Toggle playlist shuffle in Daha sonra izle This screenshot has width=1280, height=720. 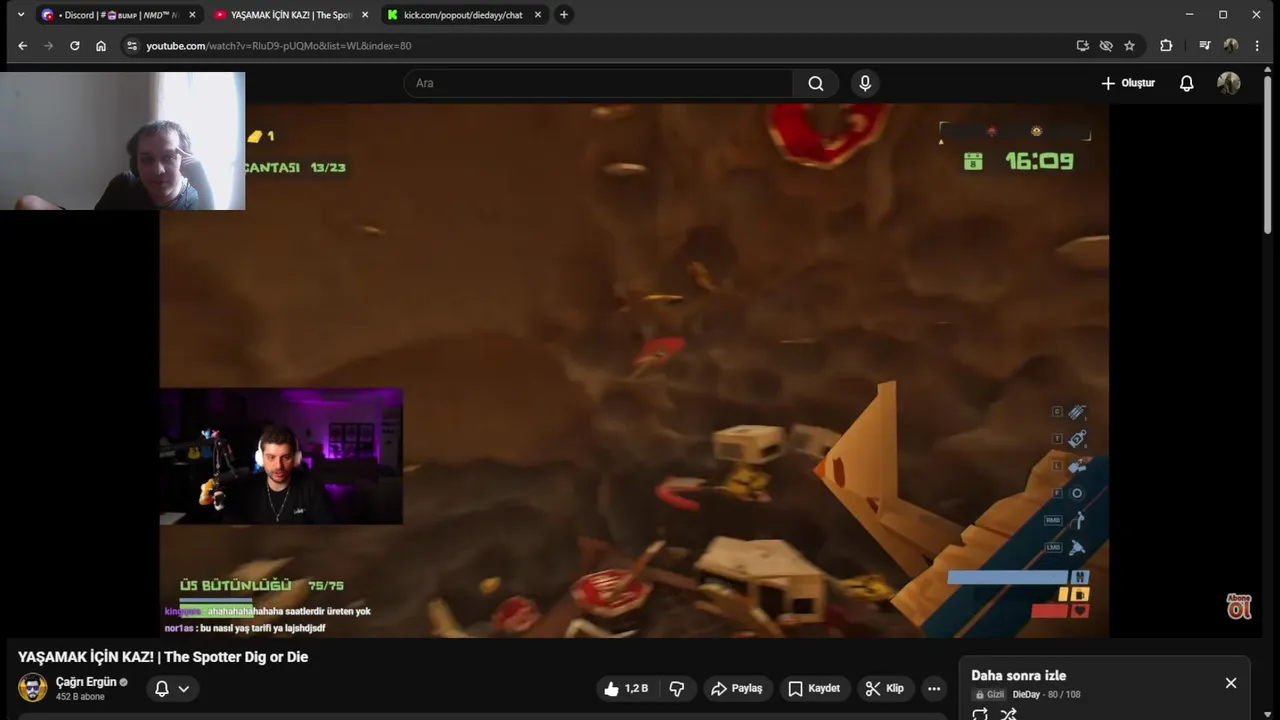click(1009, 714)
